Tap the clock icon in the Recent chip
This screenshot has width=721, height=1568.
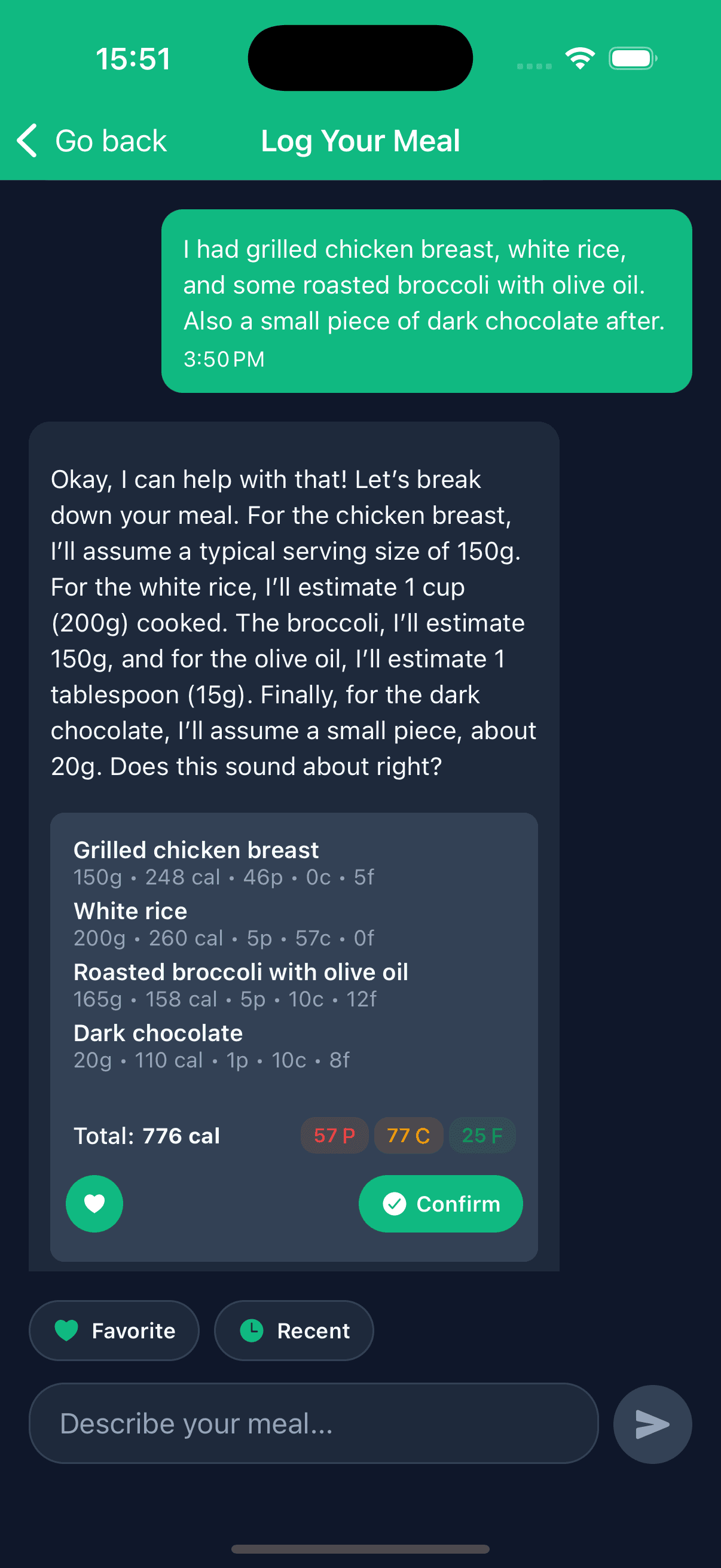[x=253, y=1330]
